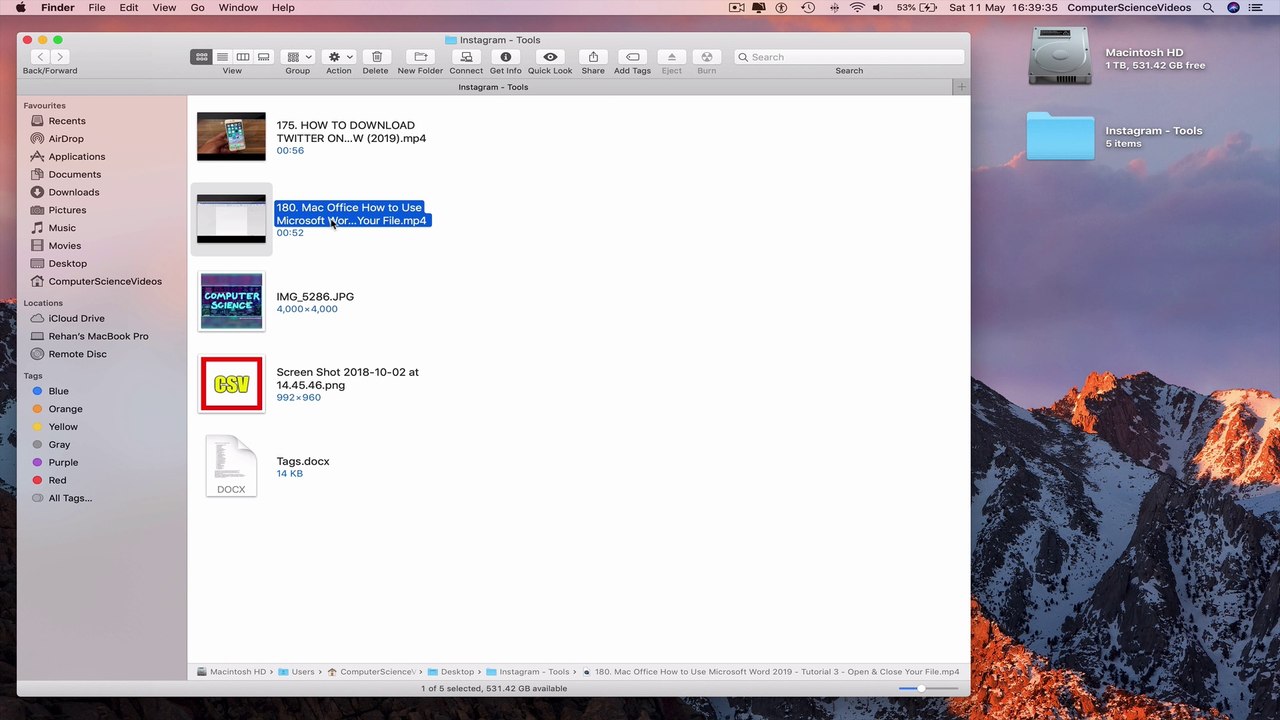Select the CSV screenshot thumbnail
The width and height of the screenshot is (1280, 720).
(x=231, y=384)
